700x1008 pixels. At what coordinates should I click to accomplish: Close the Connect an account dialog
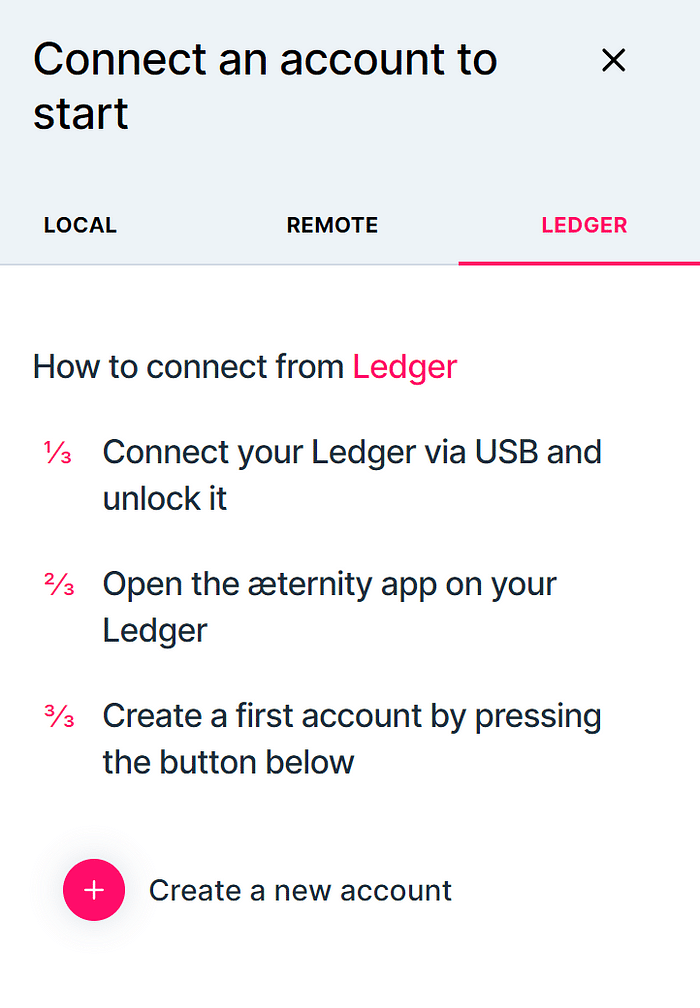pos(613,61)
